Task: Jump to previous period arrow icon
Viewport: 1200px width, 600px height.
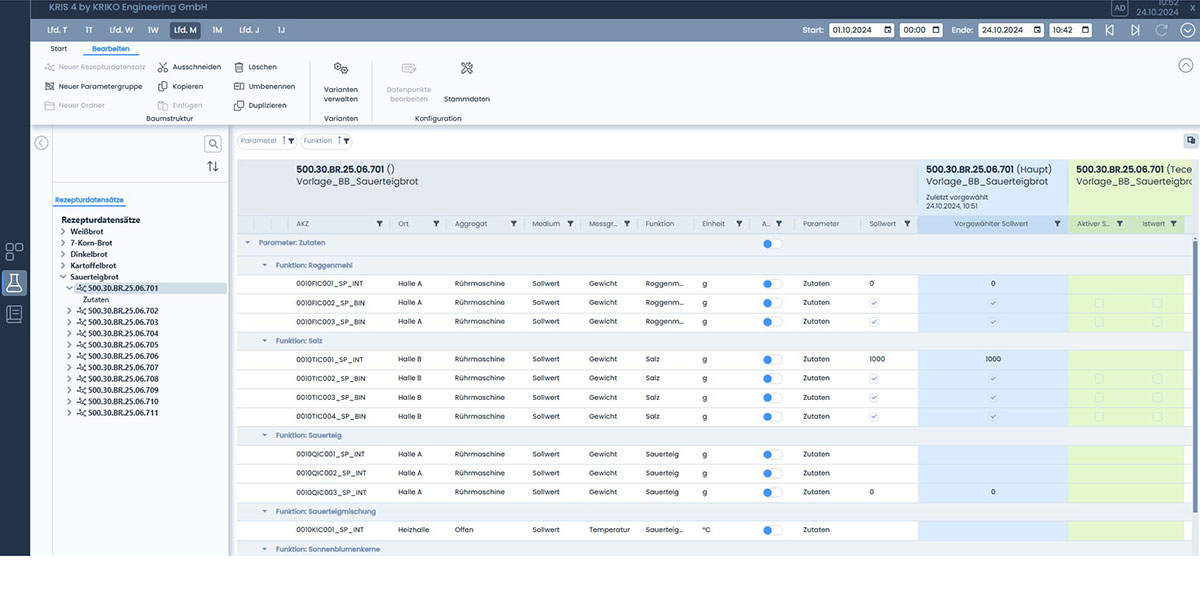Action: click(1110, 30)
